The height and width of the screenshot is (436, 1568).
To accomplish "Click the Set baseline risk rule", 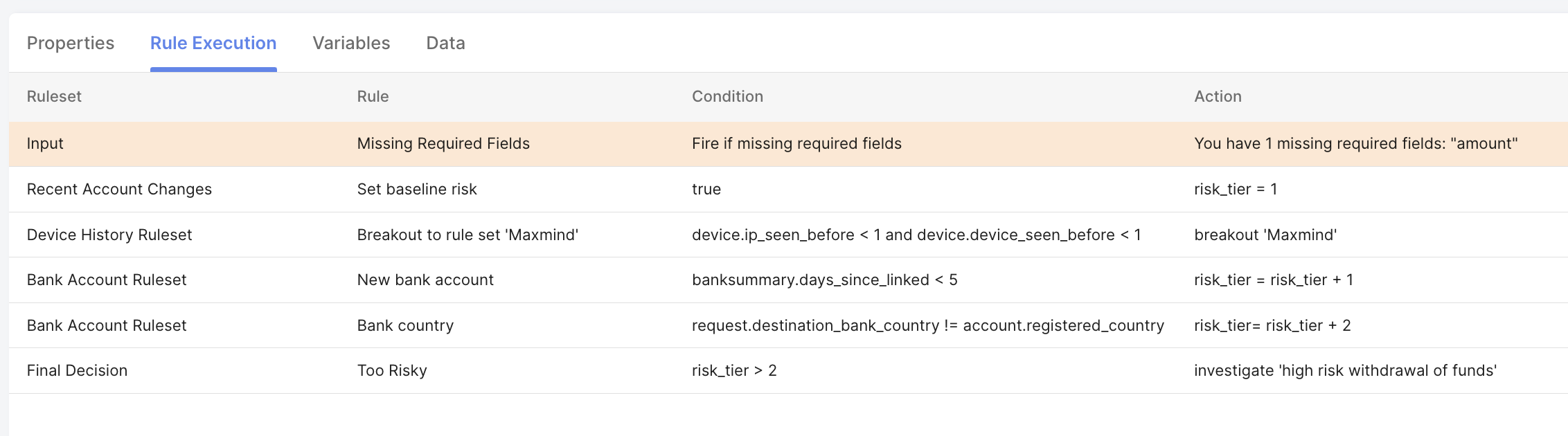I will [417, 189].
